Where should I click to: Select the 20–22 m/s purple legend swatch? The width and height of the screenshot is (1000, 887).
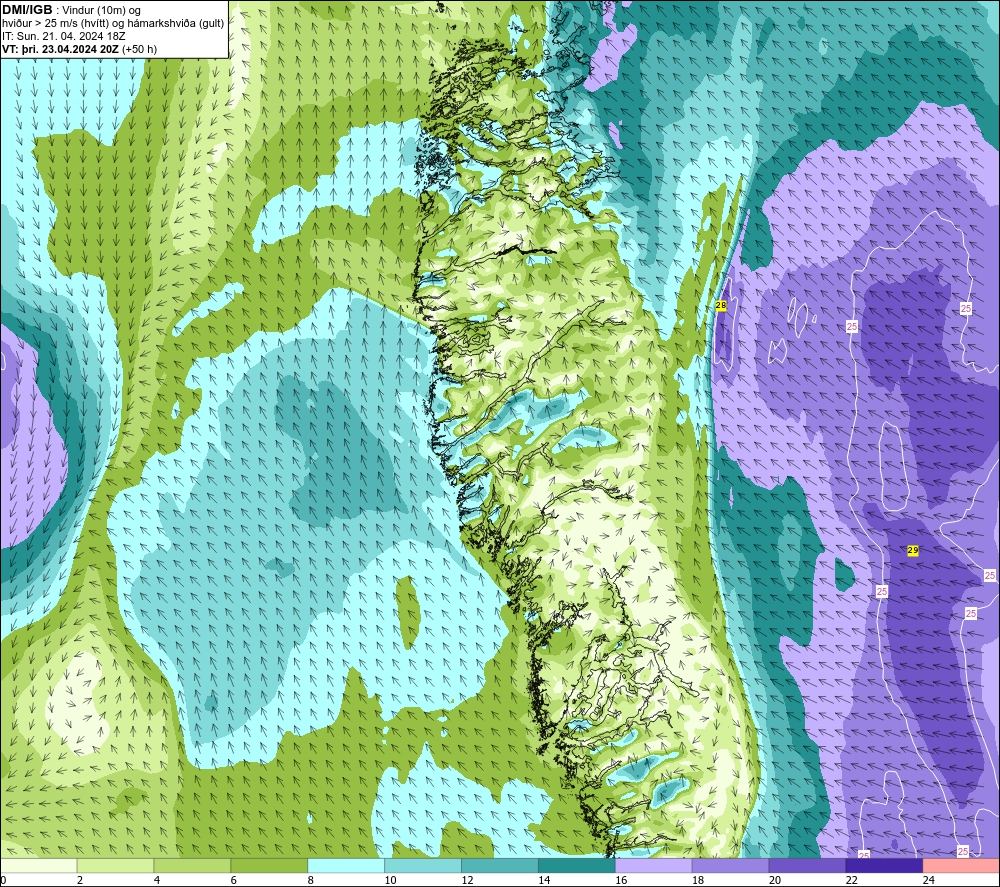807,866
